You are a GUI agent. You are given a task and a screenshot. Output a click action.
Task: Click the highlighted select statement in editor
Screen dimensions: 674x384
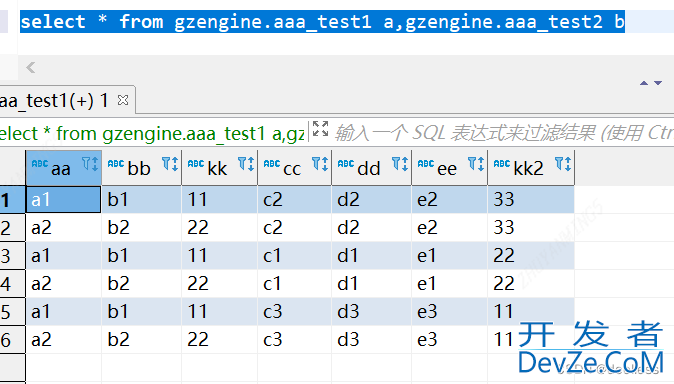click(322, 22)
